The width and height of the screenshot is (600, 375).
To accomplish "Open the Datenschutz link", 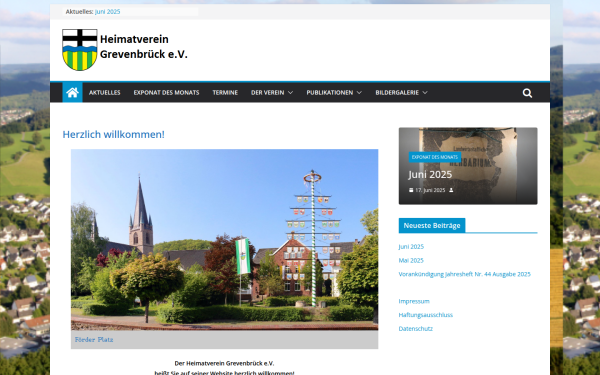I will pyautogui.click(x=416, y=329).
